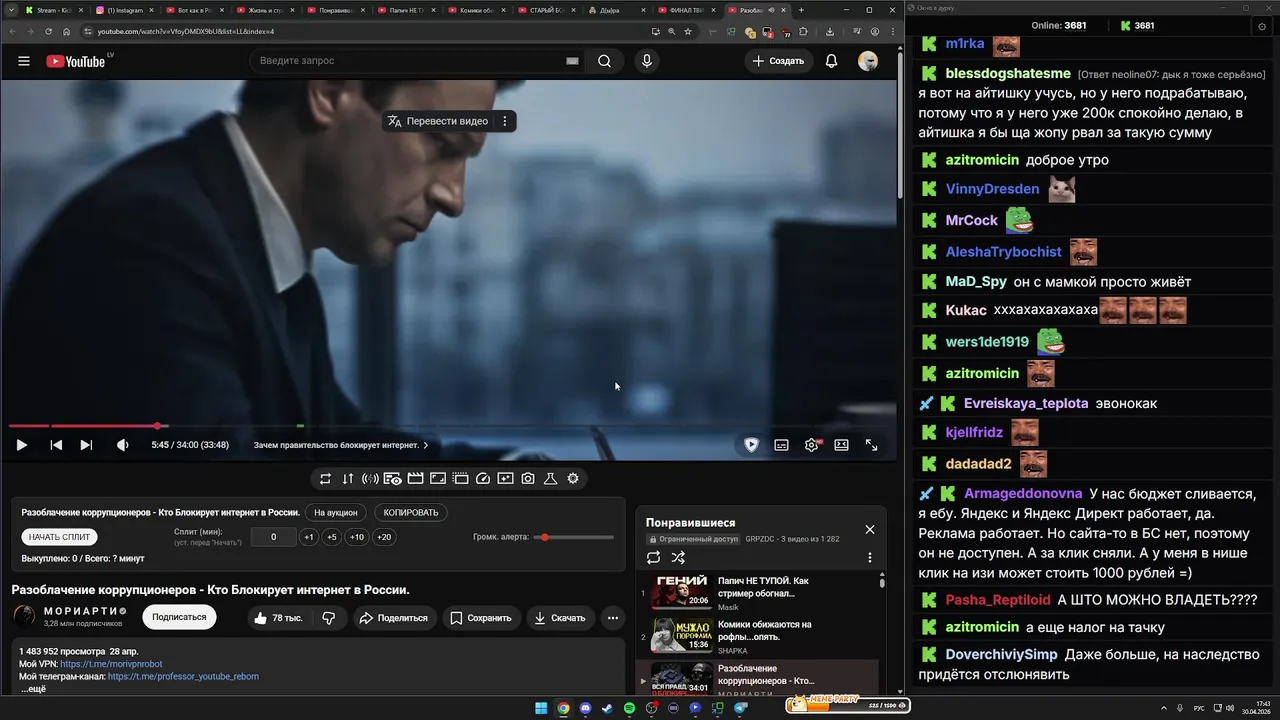This screenshot has width=1280, height=720.
Task: Open YouTube notifications bell
Action: (831, 61)
